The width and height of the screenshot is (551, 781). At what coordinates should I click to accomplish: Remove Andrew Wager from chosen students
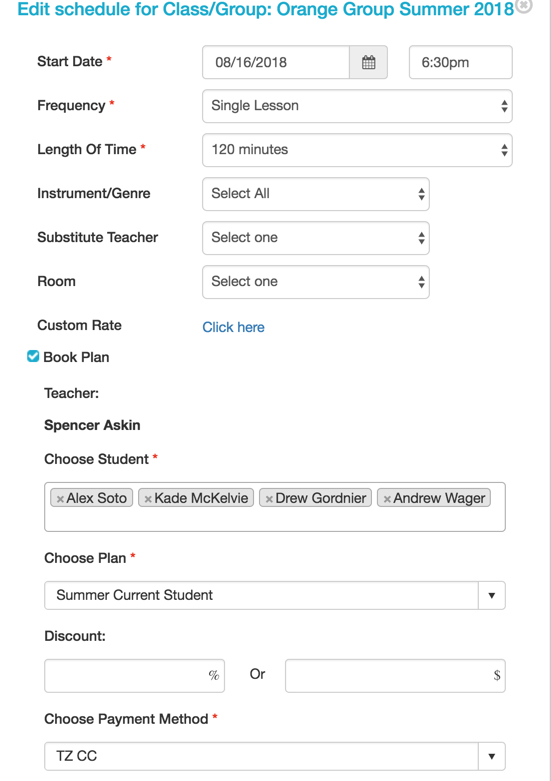tap(387, 499)
